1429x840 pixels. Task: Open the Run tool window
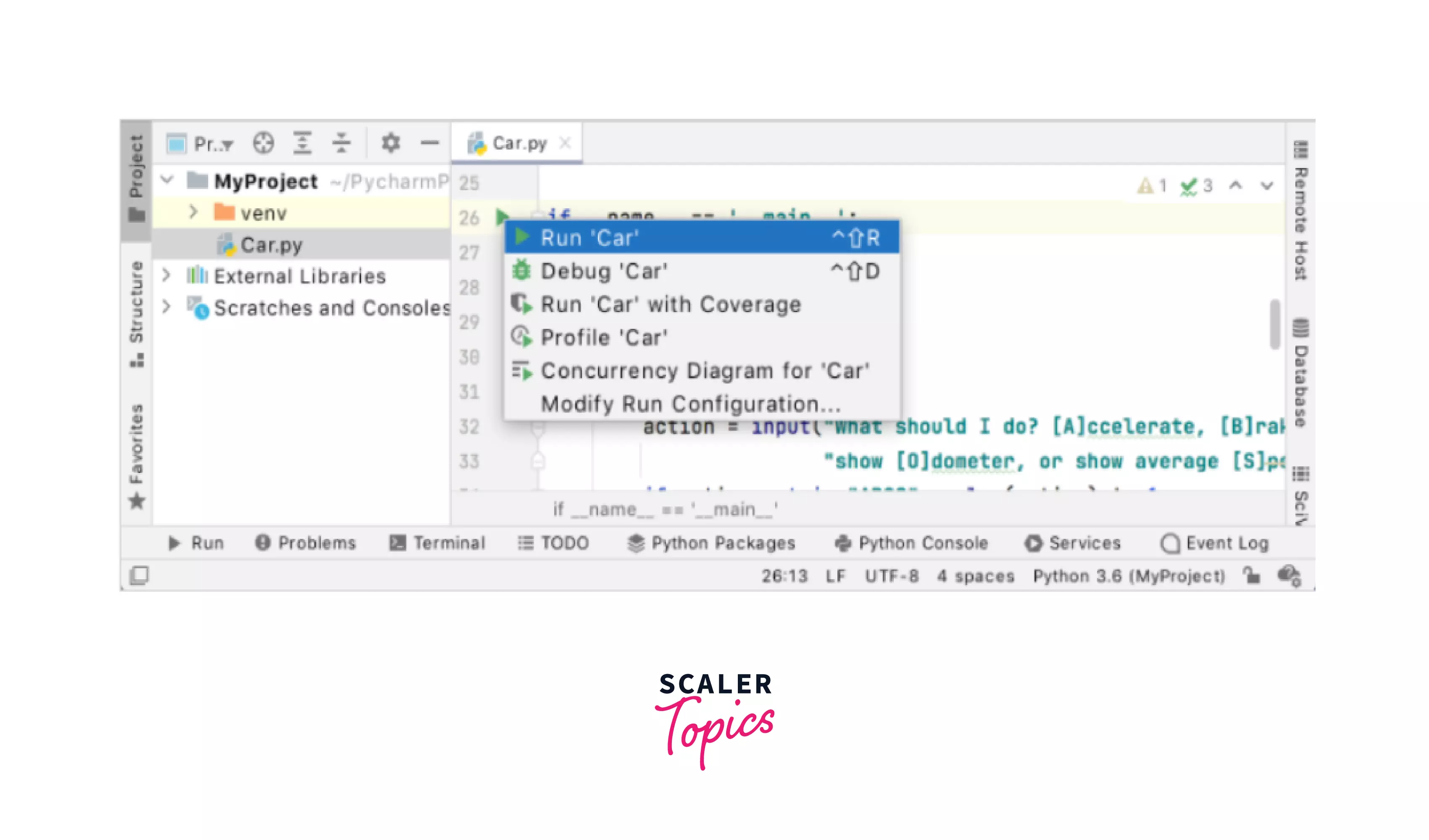(x=196, y=543)
